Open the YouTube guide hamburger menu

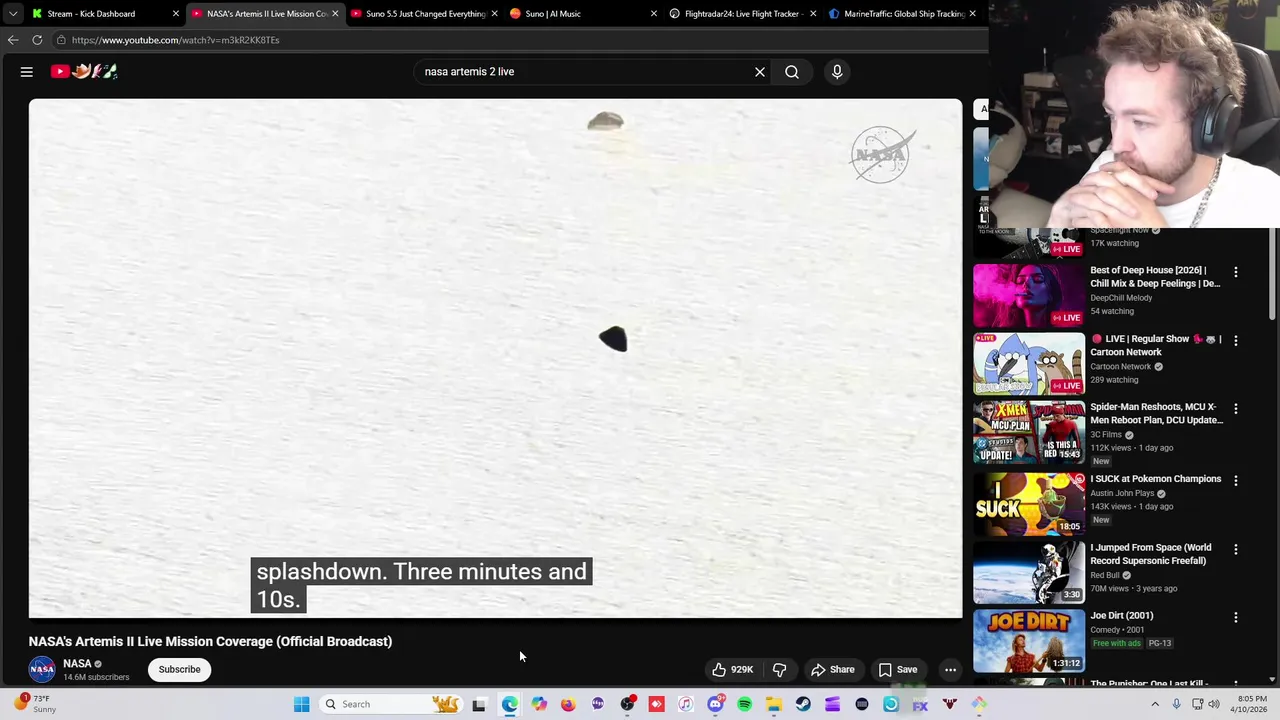click(27, 72)
